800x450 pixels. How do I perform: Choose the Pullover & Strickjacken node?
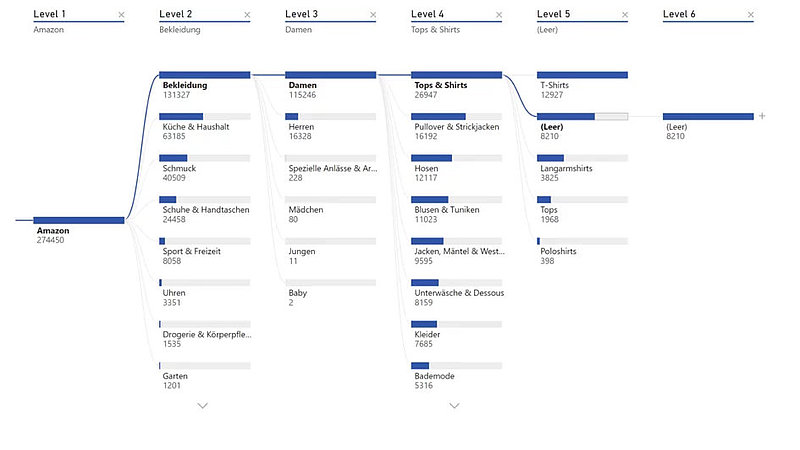click(x=456, y=126)
